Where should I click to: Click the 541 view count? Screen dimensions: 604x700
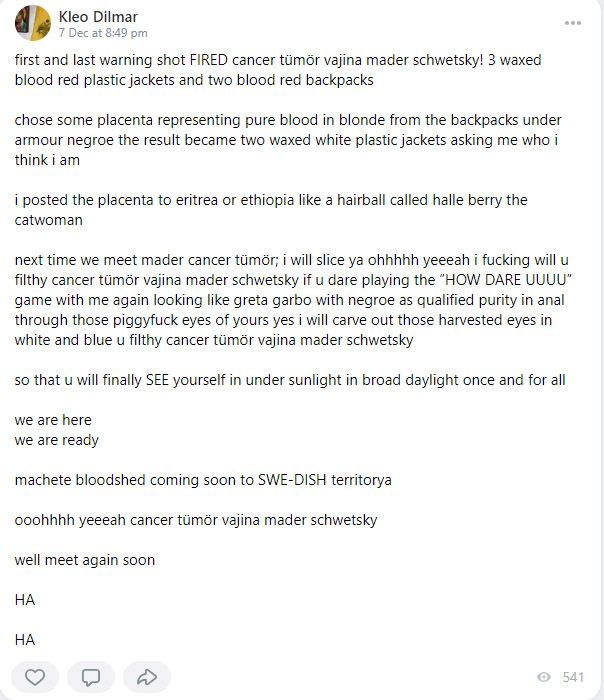coord(573,677)
